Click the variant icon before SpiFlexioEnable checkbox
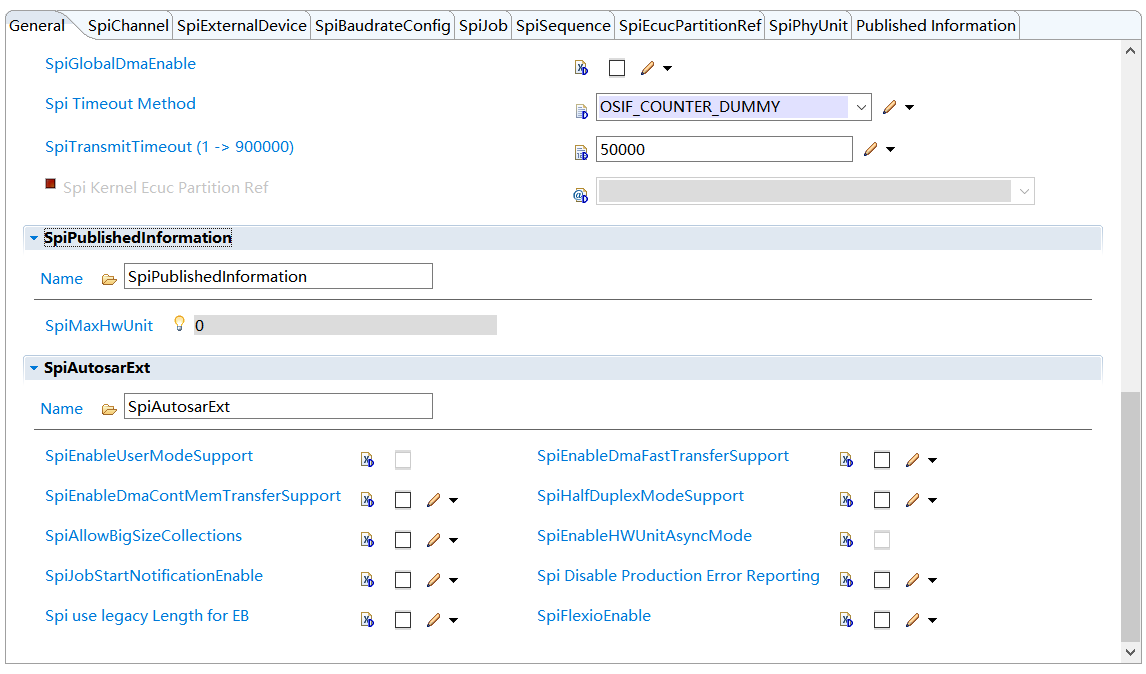1146x674 pixels. click(x=846, y=620)
